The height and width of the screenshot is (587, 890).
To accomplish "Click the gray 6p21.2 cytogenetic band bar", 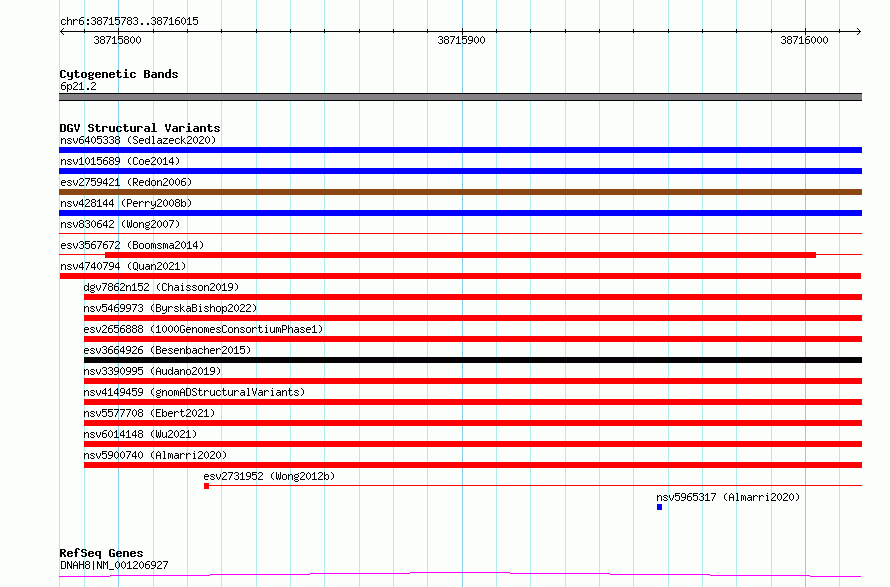I will [460, 97].
